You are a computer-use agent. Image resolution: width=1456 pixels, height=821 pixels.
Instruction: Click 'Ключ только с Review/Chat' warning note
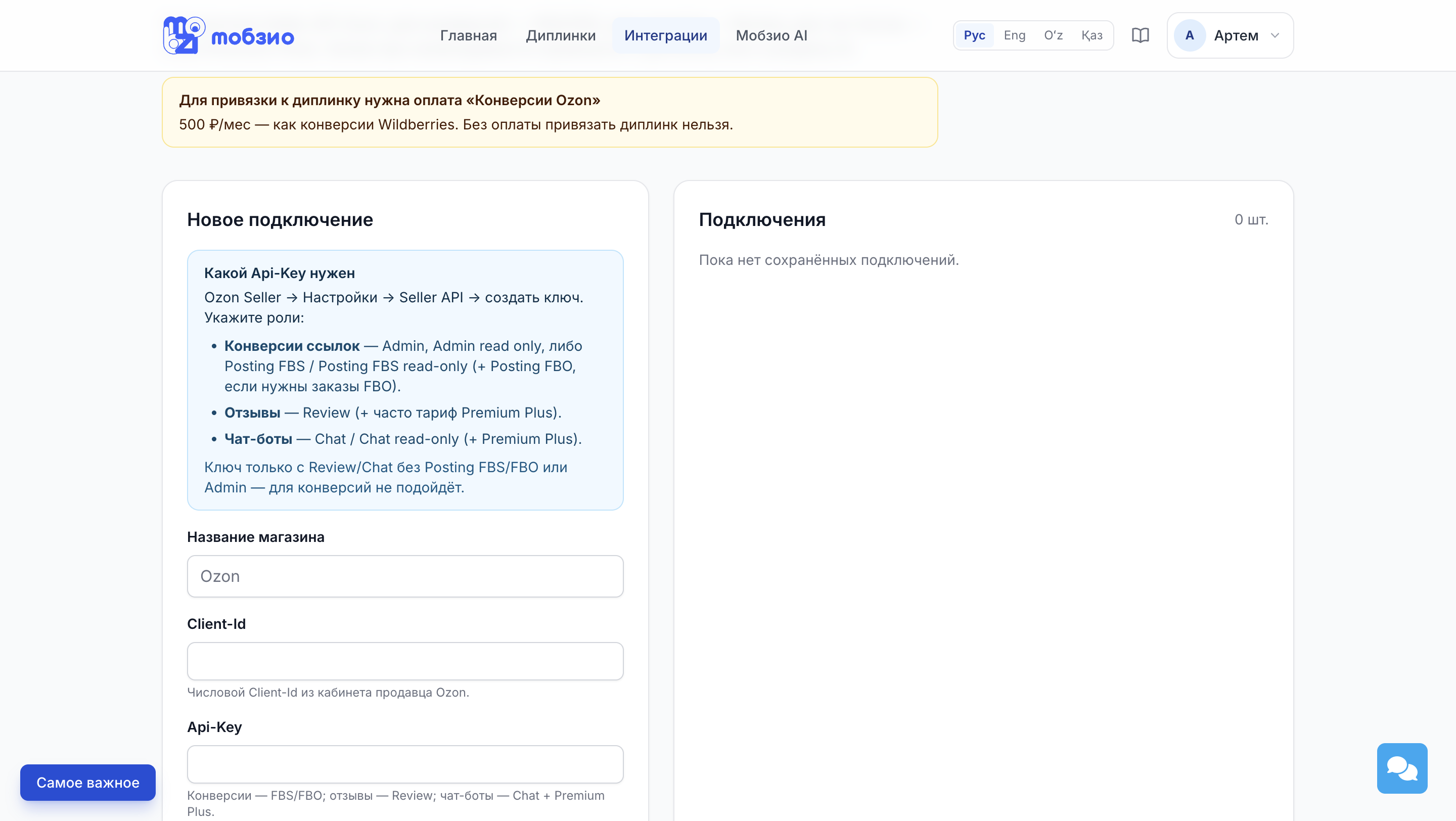[385, 477]
